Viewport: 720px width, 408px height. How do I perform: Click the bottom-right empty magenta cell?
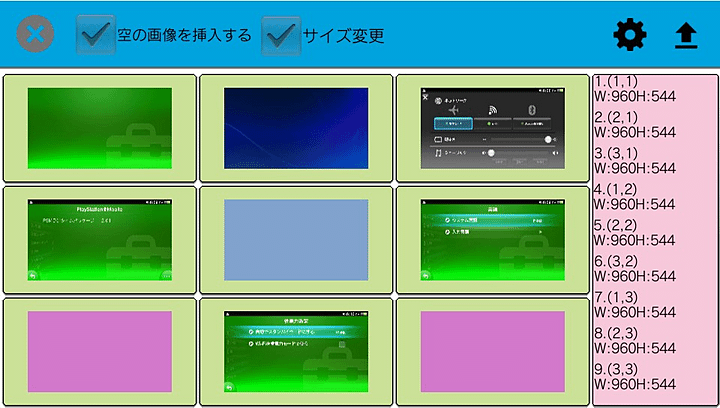(492, 352)
